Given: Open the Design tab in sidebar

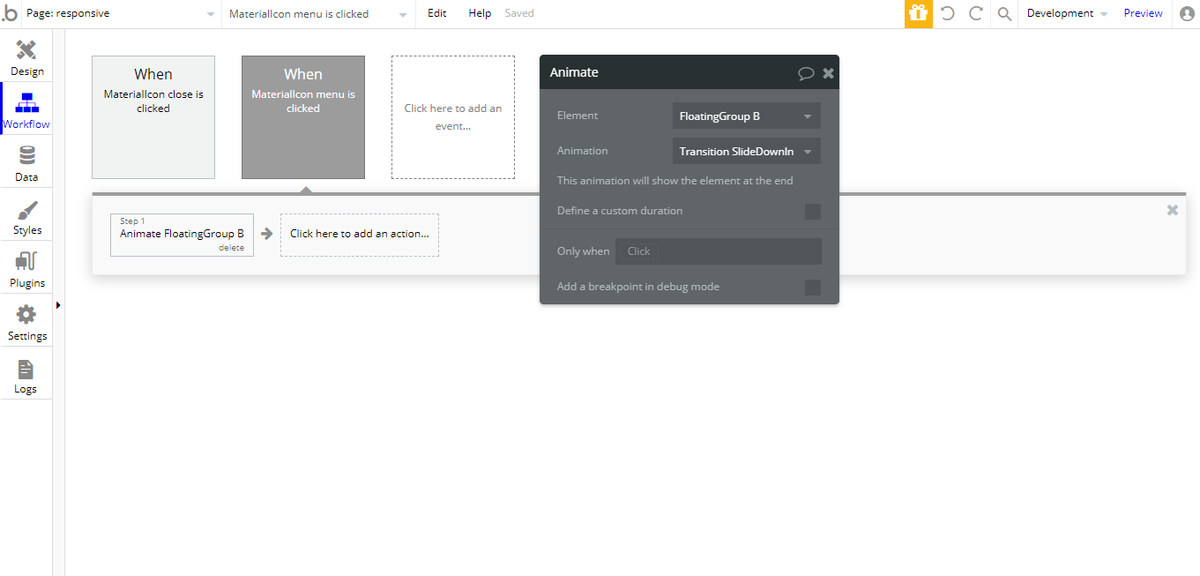Looking at the screenshot, I should coord(27,57).
